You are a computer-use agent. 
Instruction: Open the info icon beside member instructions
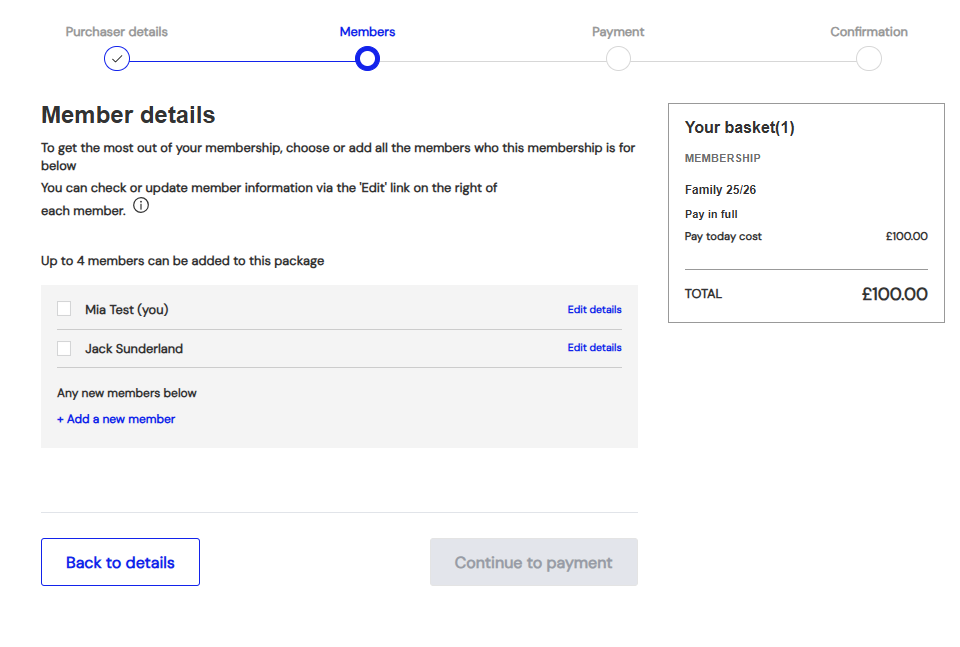141,206
